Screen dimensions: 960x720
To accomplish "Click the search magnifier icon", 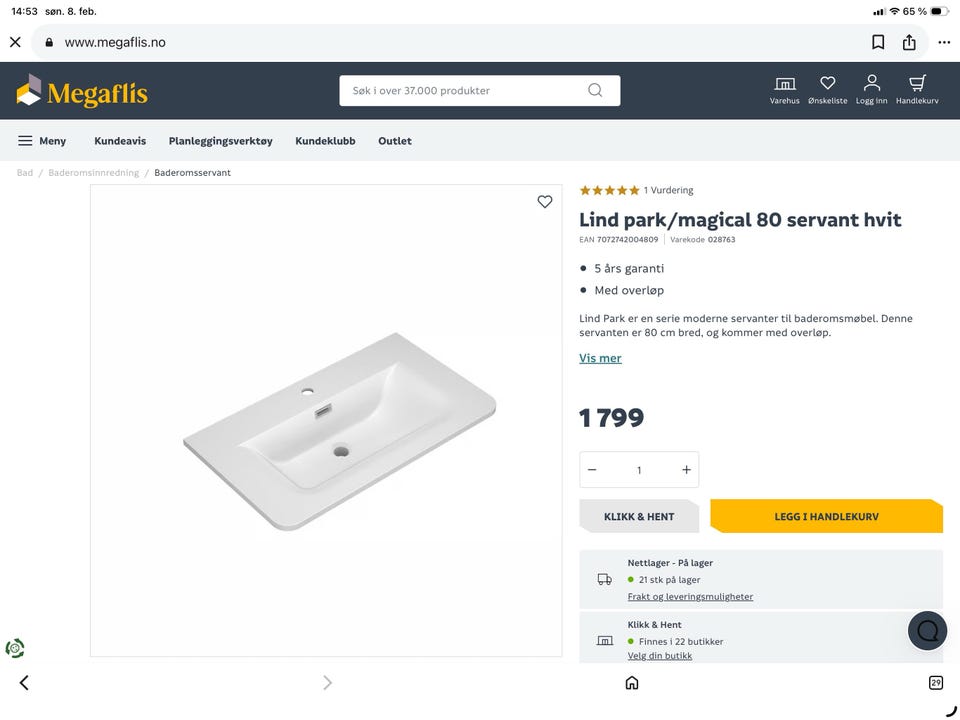I will click(595, 91).
